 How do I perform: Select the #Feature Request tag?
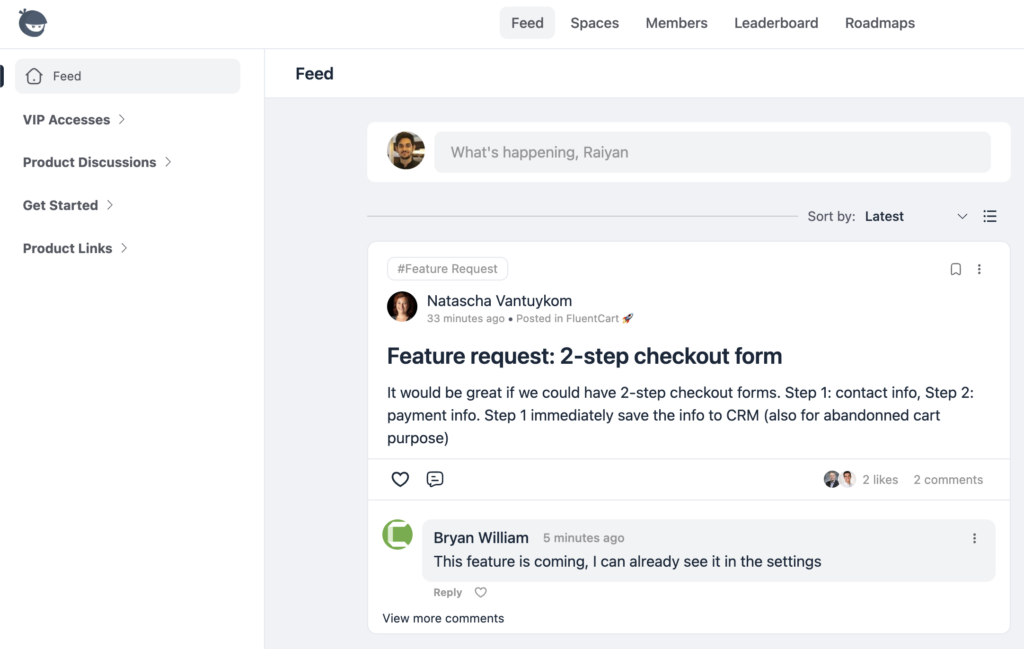click(x=447, y=269)
